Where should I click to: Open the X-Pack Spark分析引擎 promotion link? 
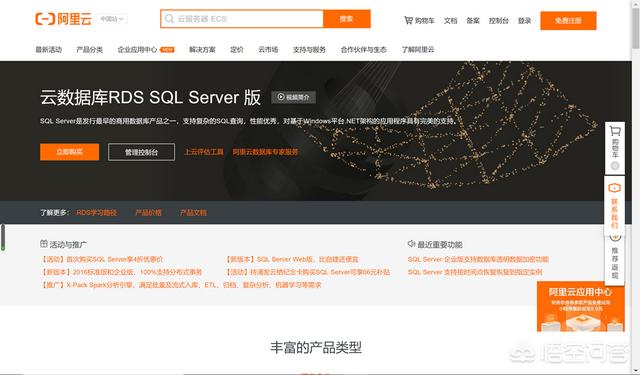click(x=181, y=285)
